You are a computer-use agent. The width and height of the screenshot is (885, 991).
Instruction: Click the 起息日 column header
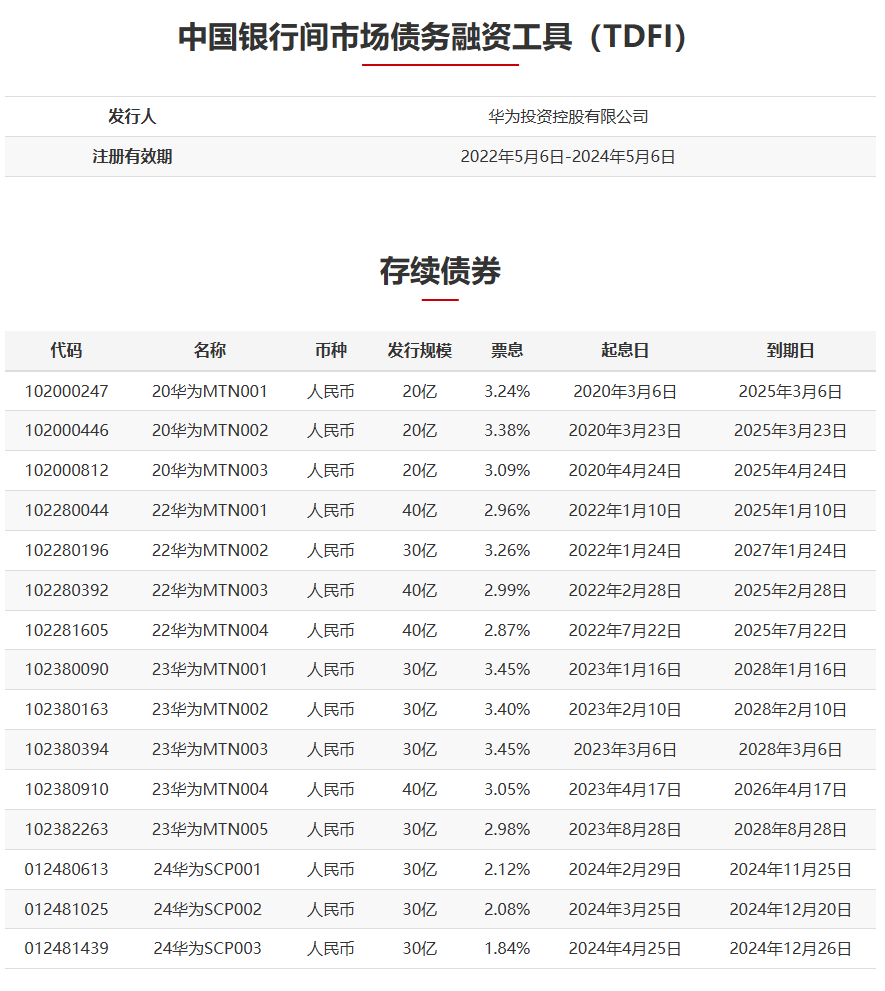click(625, 351)
